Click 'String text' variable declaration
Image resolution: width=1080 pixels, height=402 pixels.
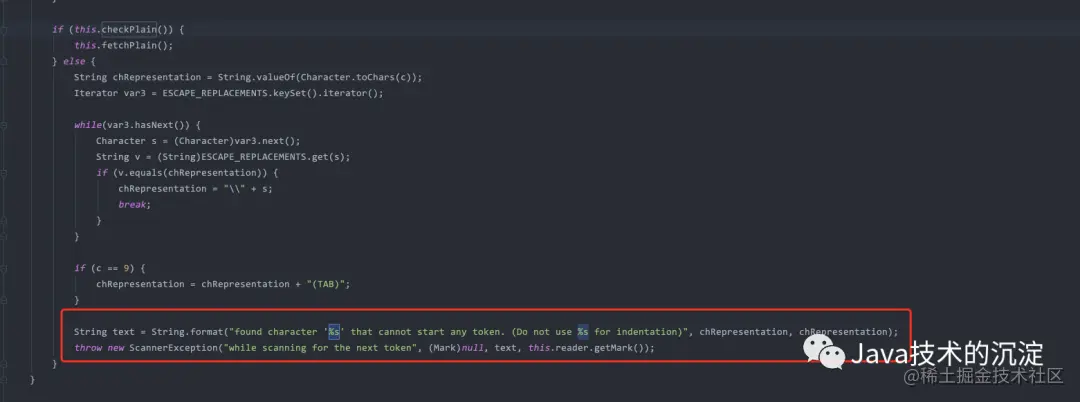(x=104, y=332)
